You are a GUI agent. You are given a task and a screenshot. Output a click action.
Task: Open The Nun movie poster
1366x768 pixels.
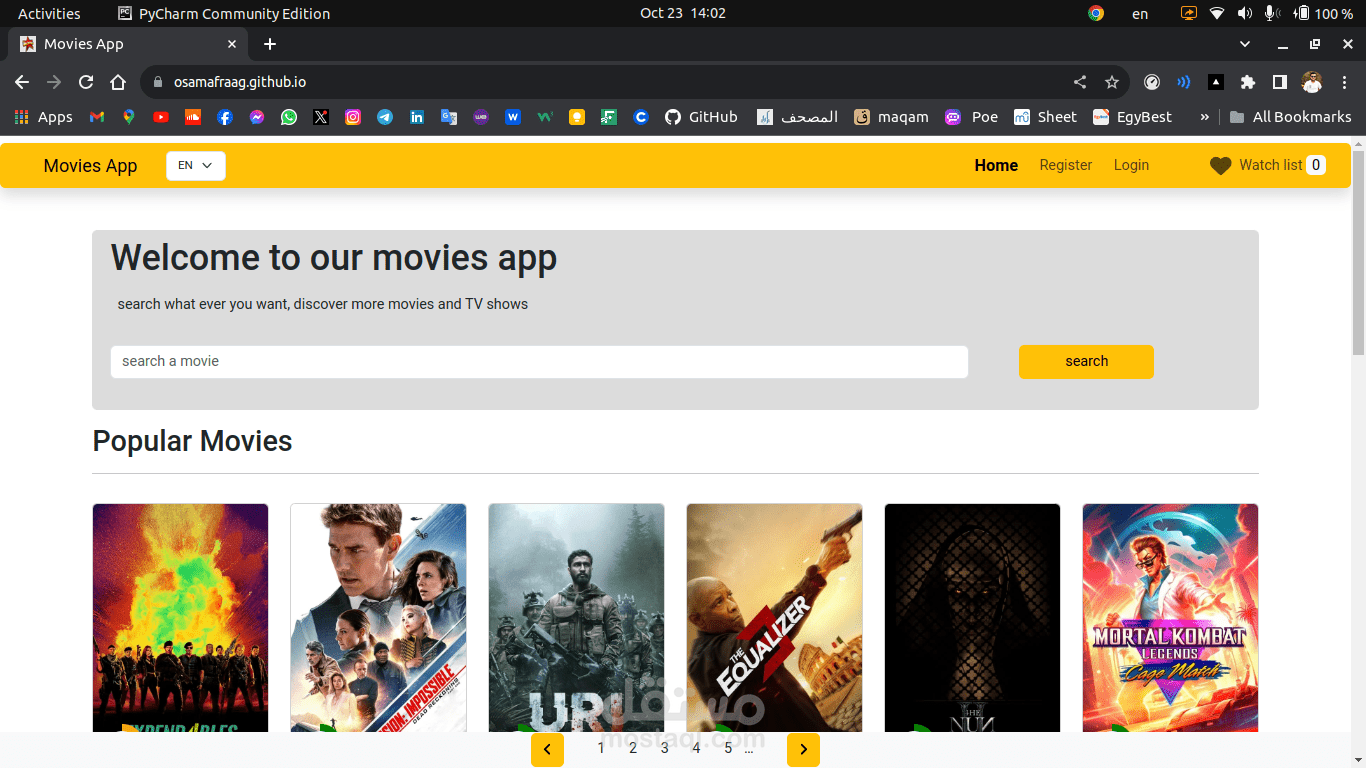[972, 617]
